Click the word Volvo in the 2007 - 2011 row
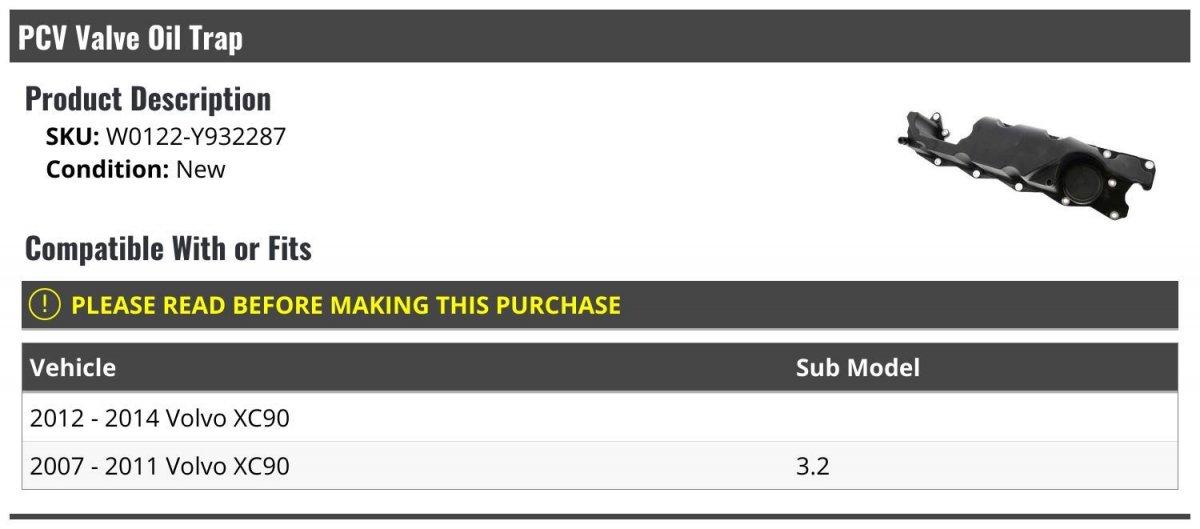The image size is (1200, 529). pos(196,466)
